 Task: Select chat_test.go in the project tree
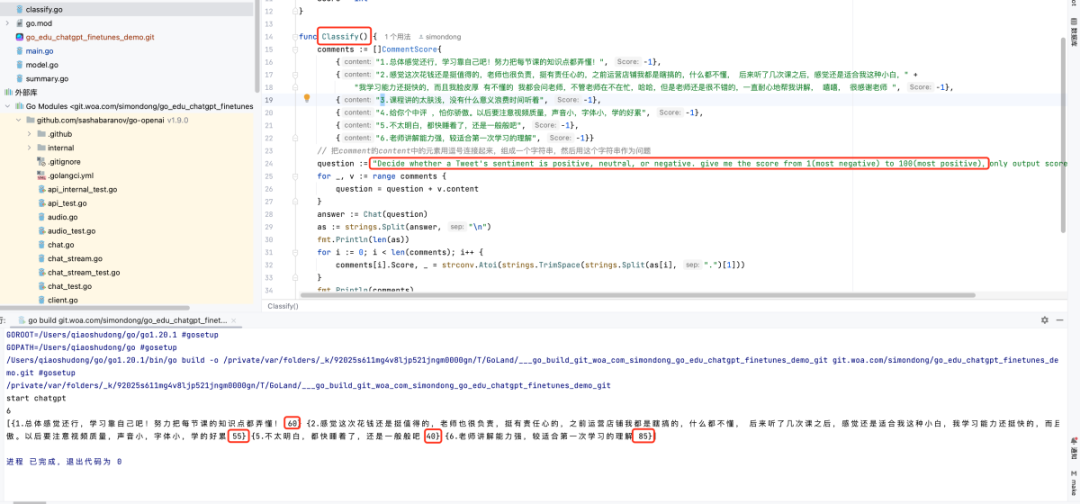70,286
